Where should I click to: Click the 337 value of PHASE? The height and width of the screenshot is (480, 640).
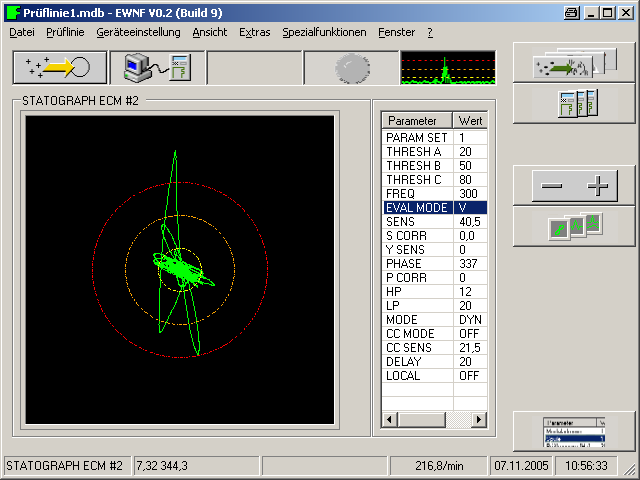pos(468,264)
